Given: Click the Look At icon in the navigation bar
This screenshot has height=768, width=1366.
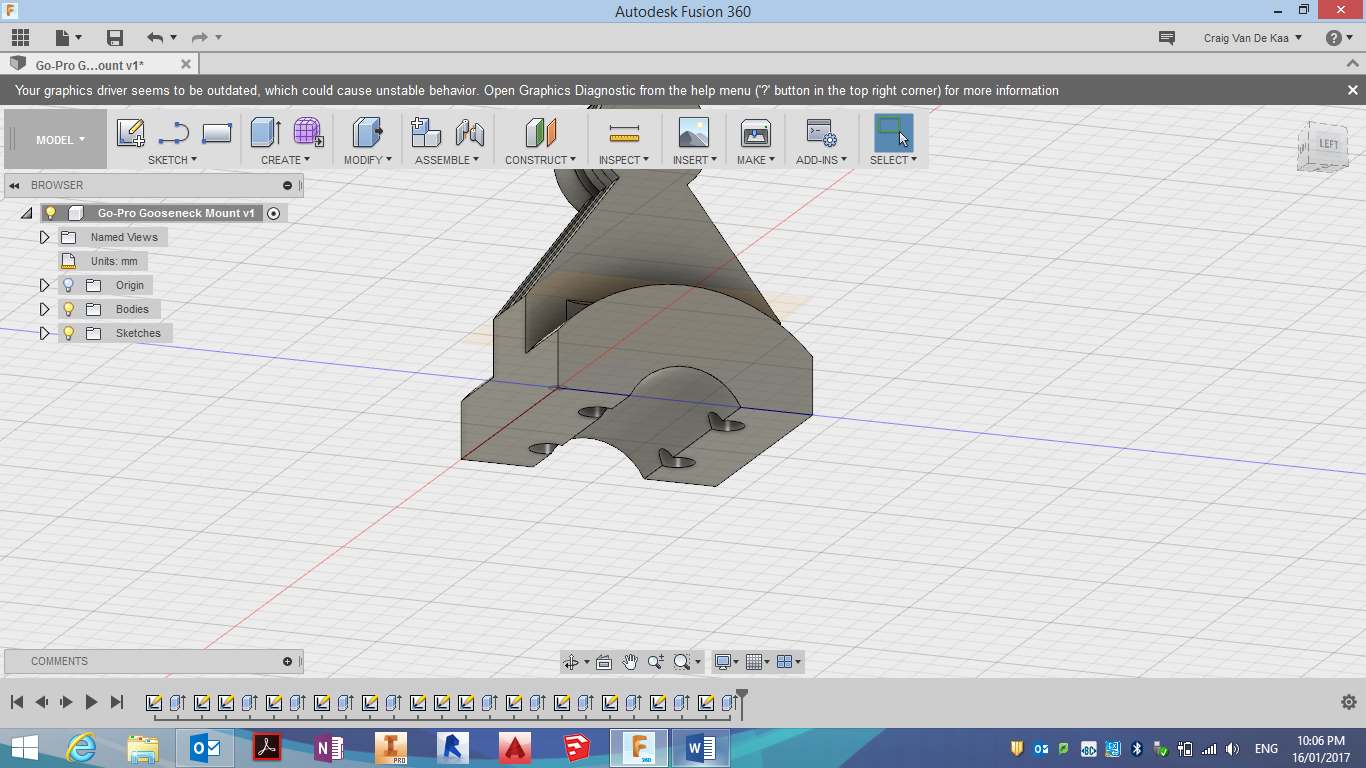Looking at the screenshot, I should (604, 661).
